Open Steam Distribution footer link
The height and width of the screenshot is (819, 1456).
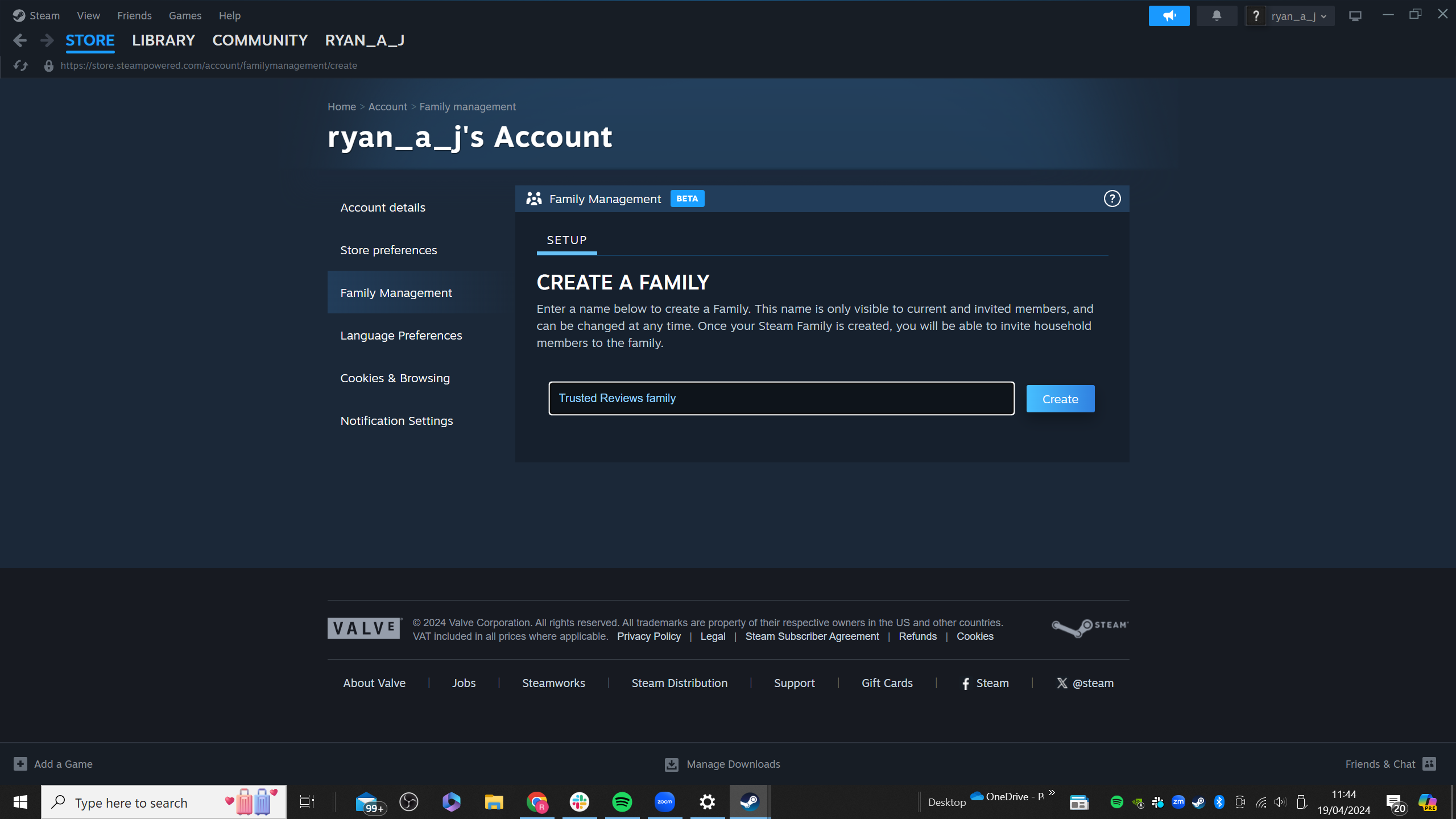[x=680, y=683]
